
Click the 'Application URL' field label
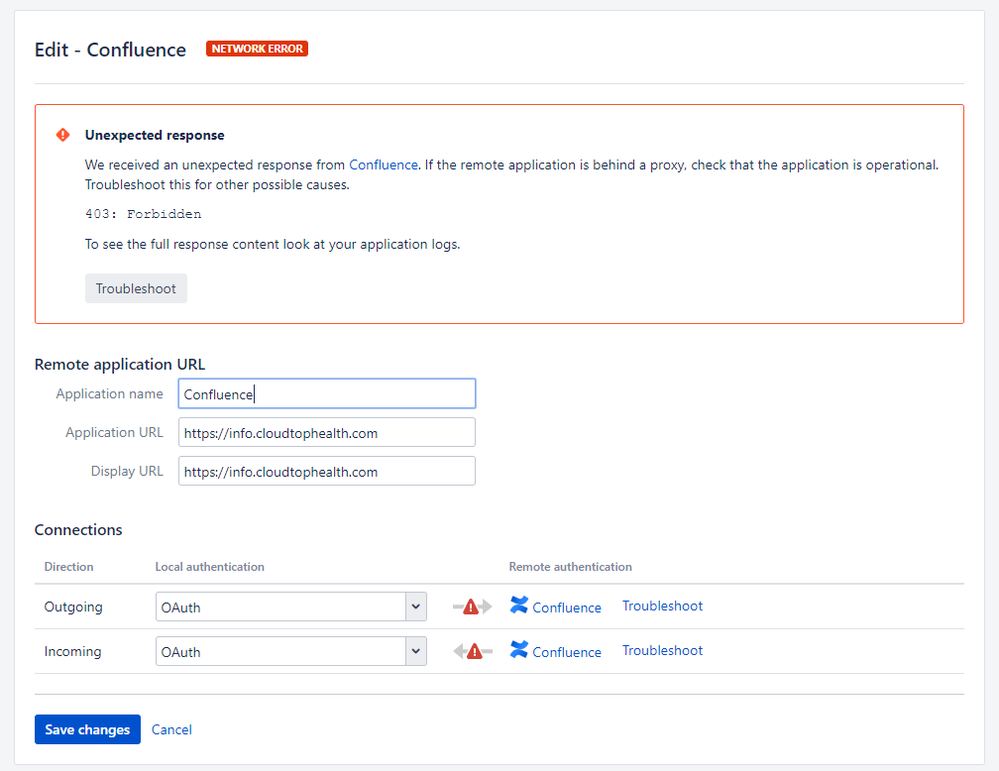point(115,433)
